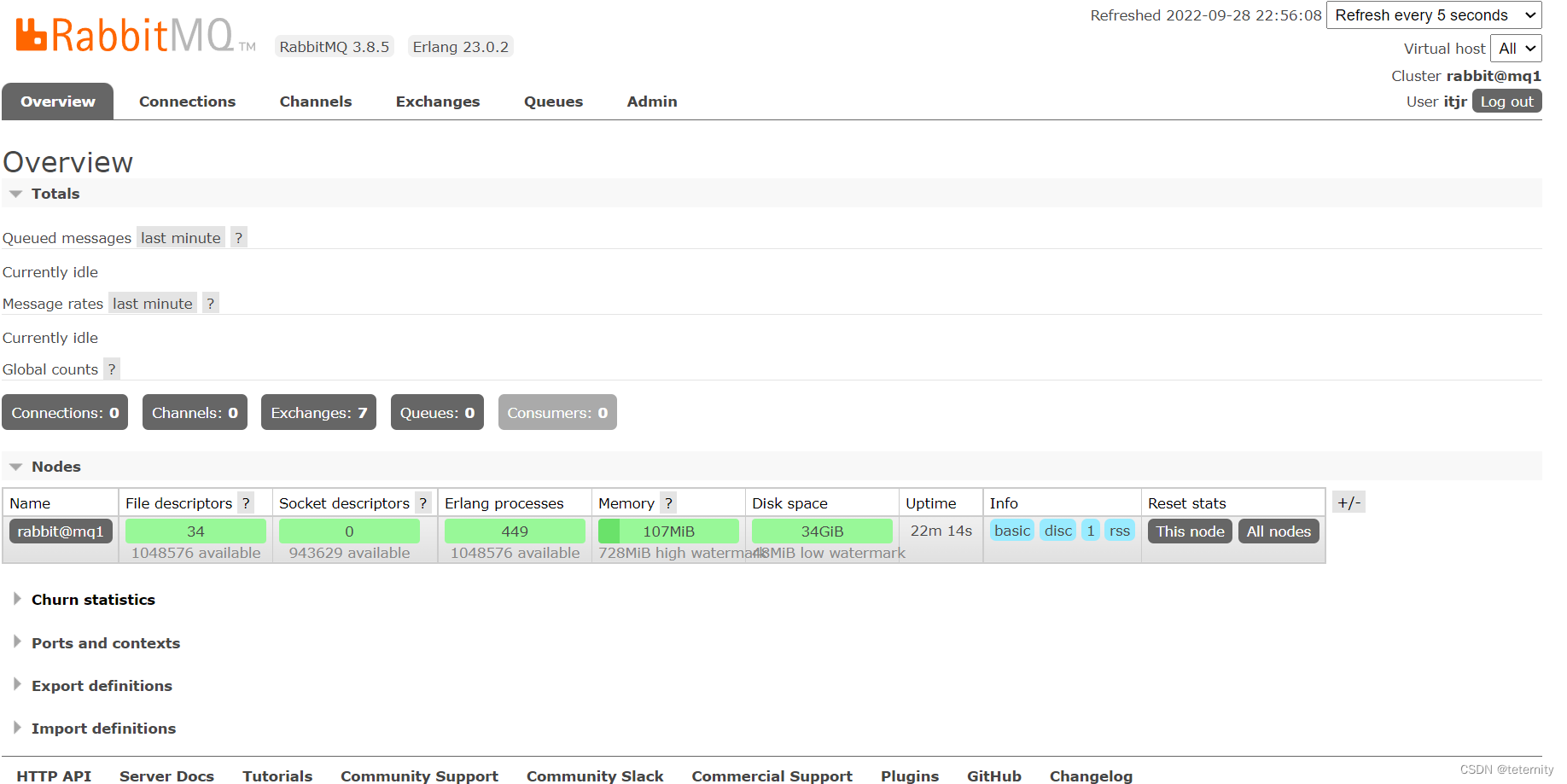Image resolution: width=1567 pixels, height=784 pixels.
Task: Open node rabbit@mq1 details
Action: [x=61, y=531]
